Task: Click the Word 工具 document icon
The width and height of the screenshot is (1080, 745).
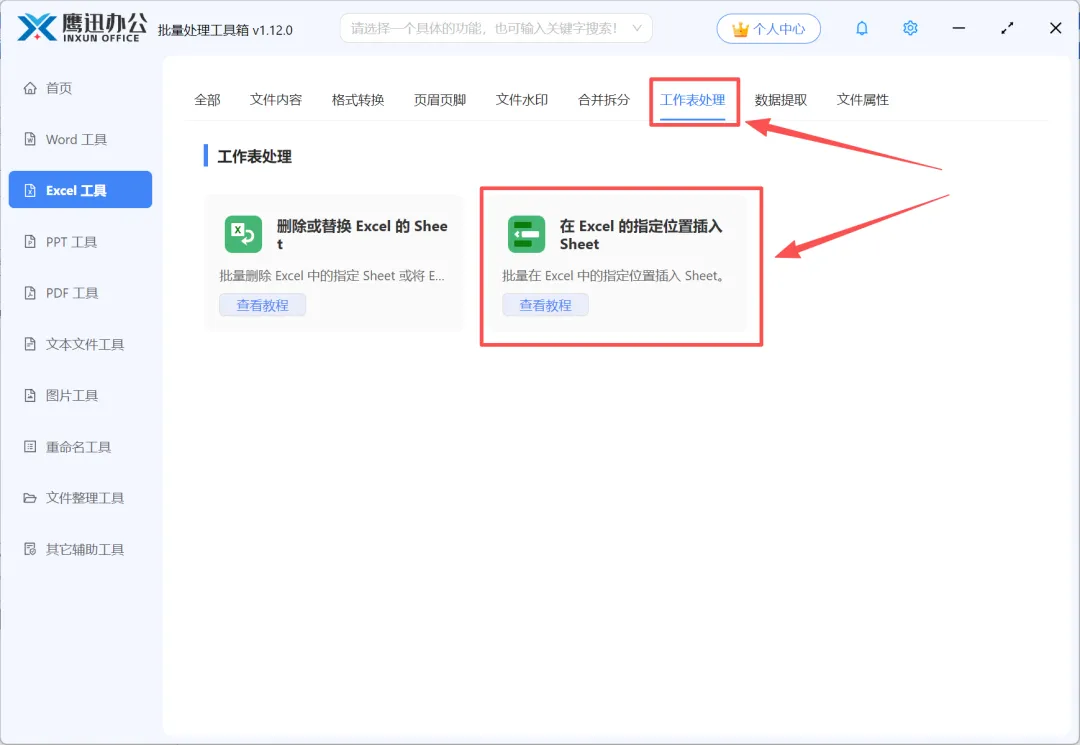Action: pos(30,139)
